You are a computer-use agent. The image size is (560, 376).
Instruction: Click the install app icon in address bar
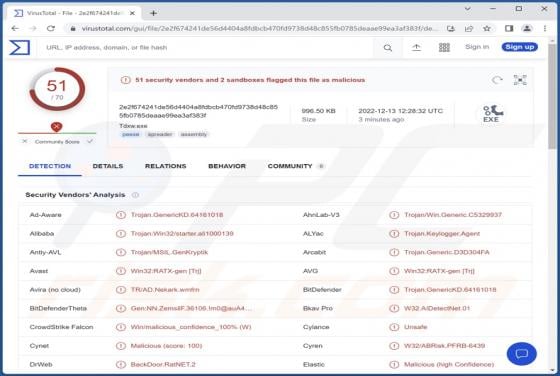[x=451, y=28]
